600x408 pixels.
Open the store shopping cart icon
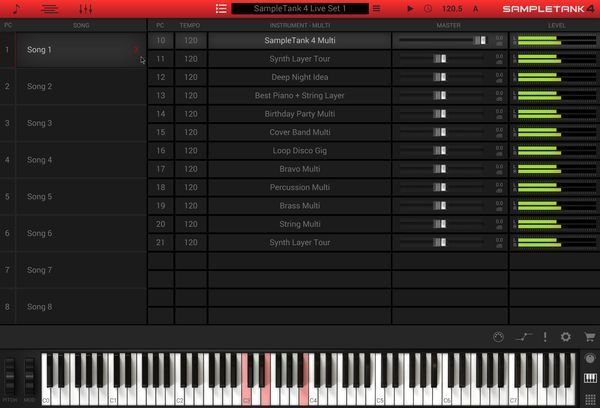point(590,337)
